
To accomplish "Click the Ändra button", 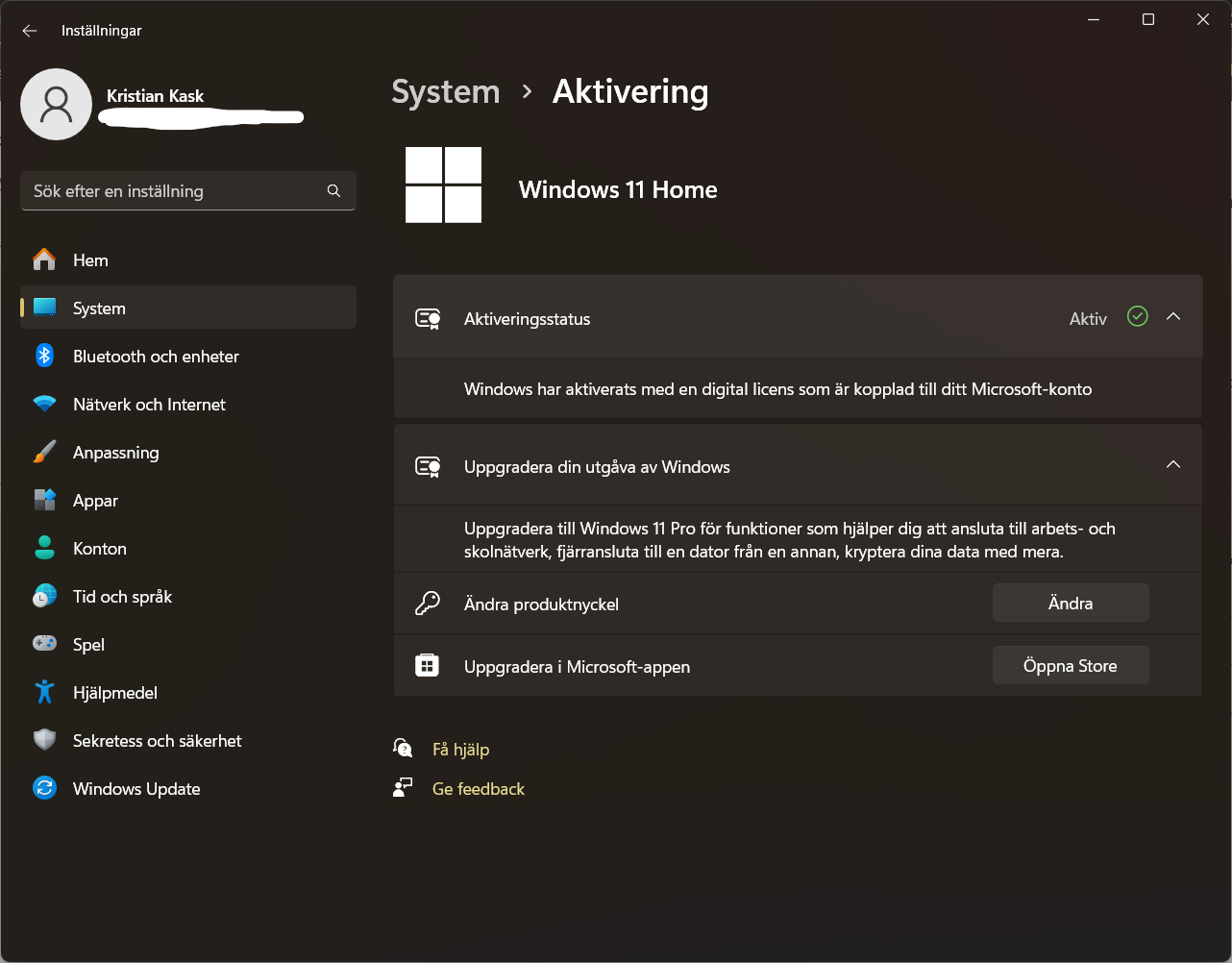I will tap(1070, 603).
